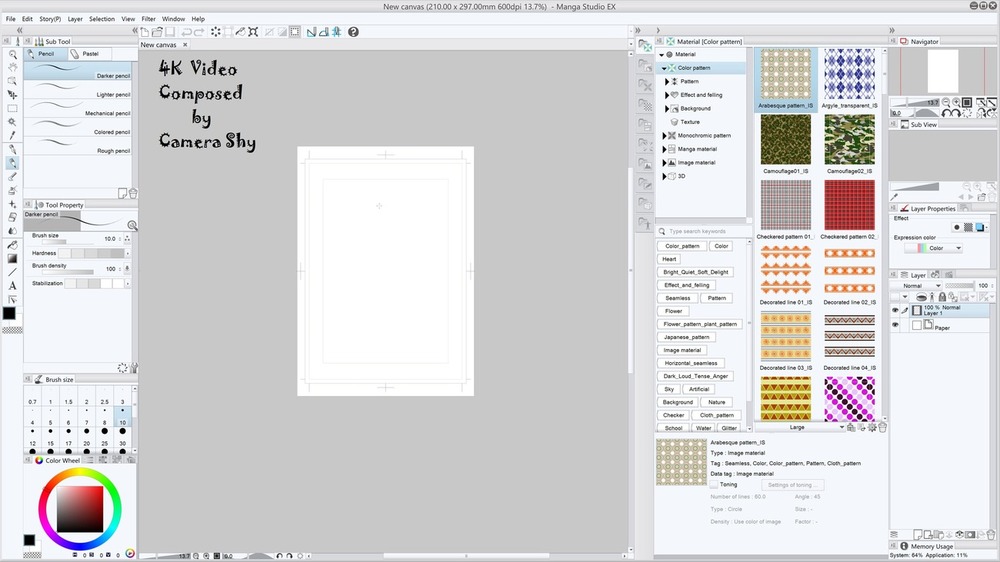This screenshot has height=562, width=1000.
Task: Click the Heart tag button
Action: (669, 259)
